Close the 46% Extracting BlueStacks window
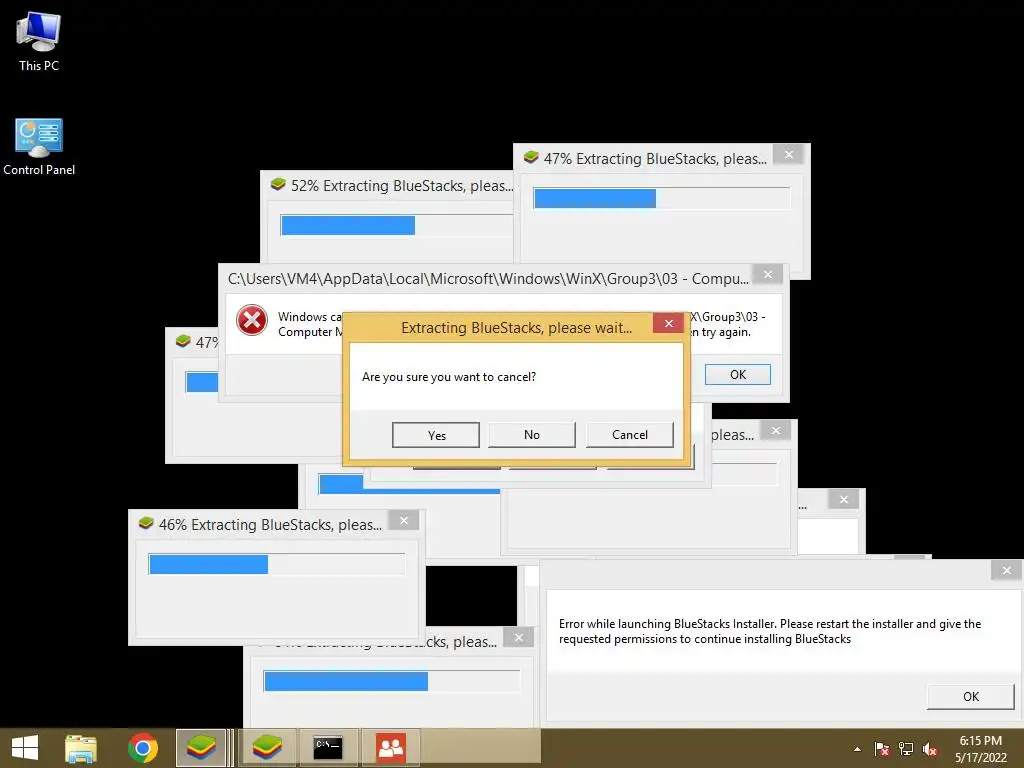The image size is (1024, 768). tap(404, 520)
